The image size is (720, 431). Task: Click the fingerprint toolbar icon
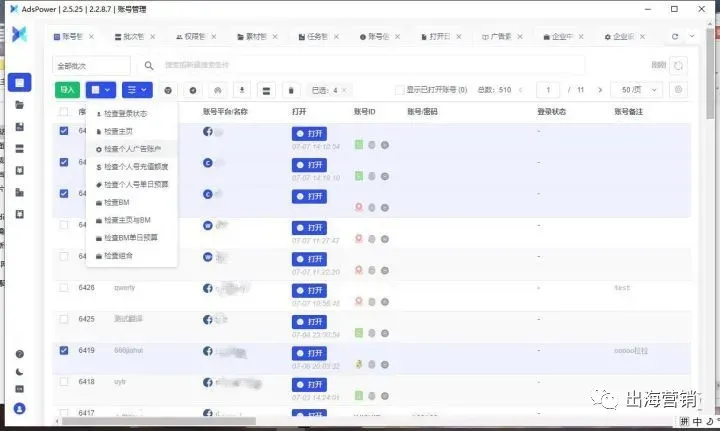tap(218, 90)
